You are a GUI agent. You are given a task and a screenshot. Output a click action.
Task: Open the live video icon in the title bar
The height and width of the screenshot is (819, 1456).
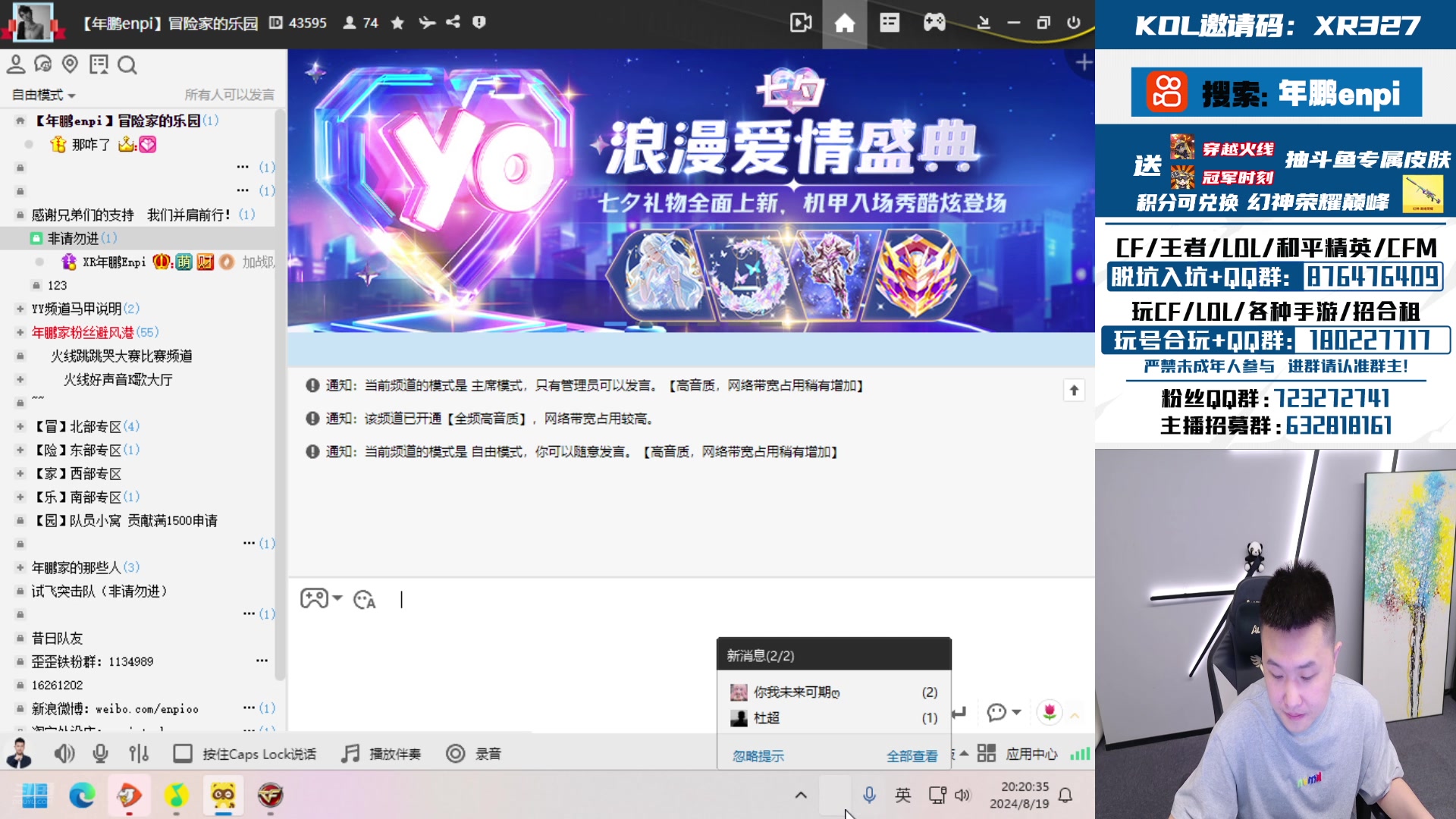pyautogui.click(x=800, y=23)
